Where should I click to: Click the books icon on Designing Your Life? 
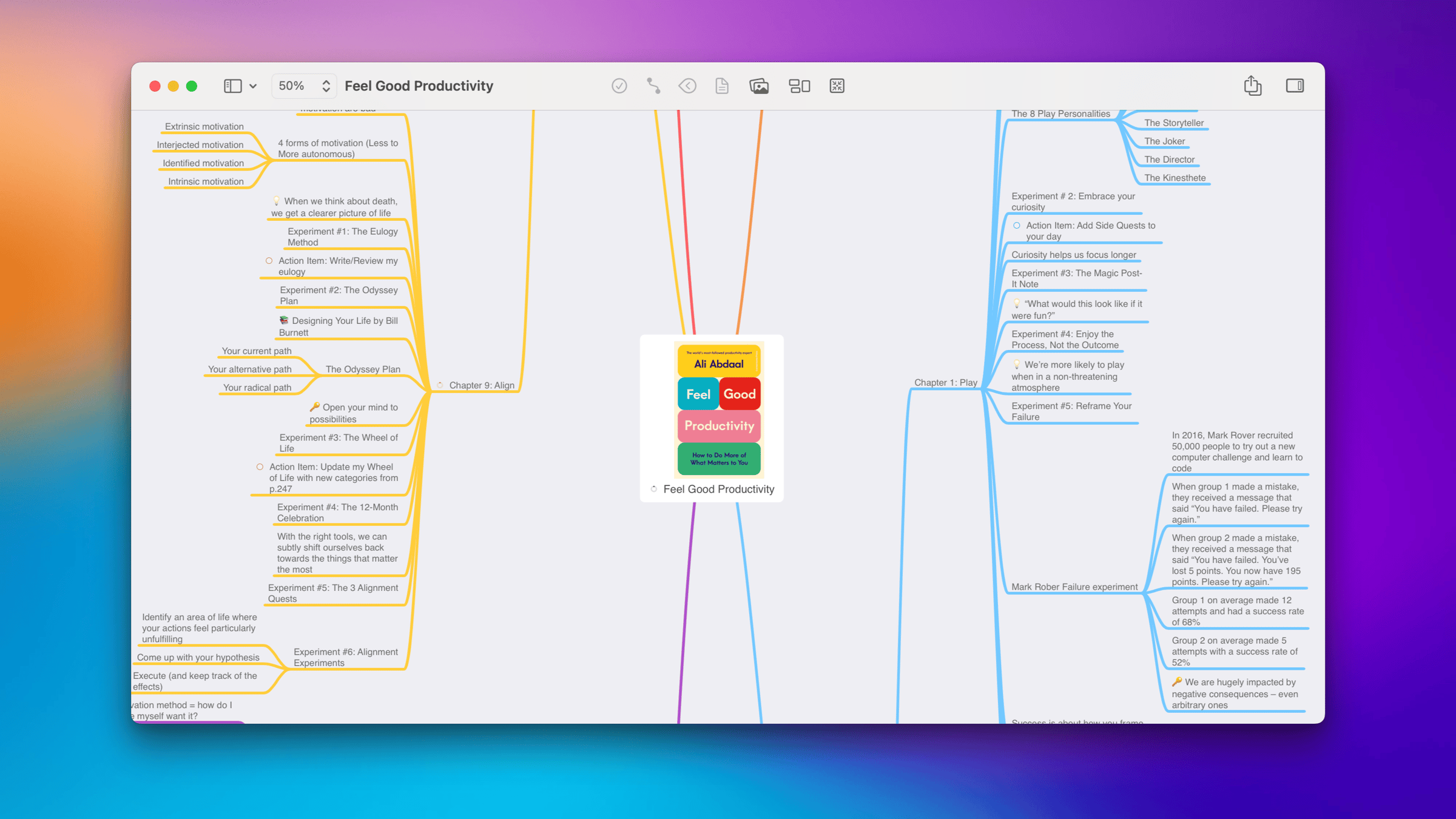click(283, 320)
